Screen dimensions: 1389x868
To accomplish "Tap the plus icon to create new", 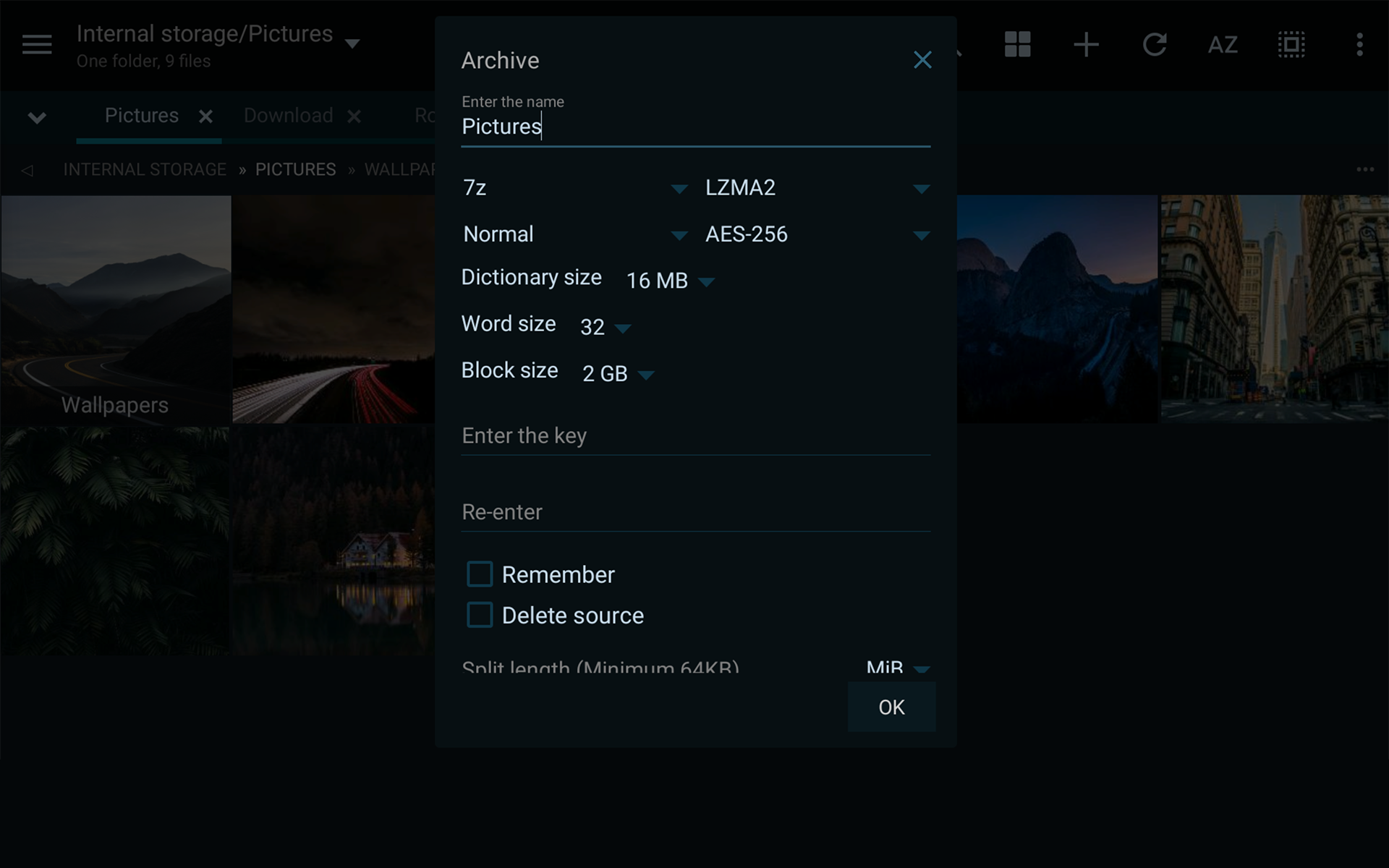I will point(1086,45).
